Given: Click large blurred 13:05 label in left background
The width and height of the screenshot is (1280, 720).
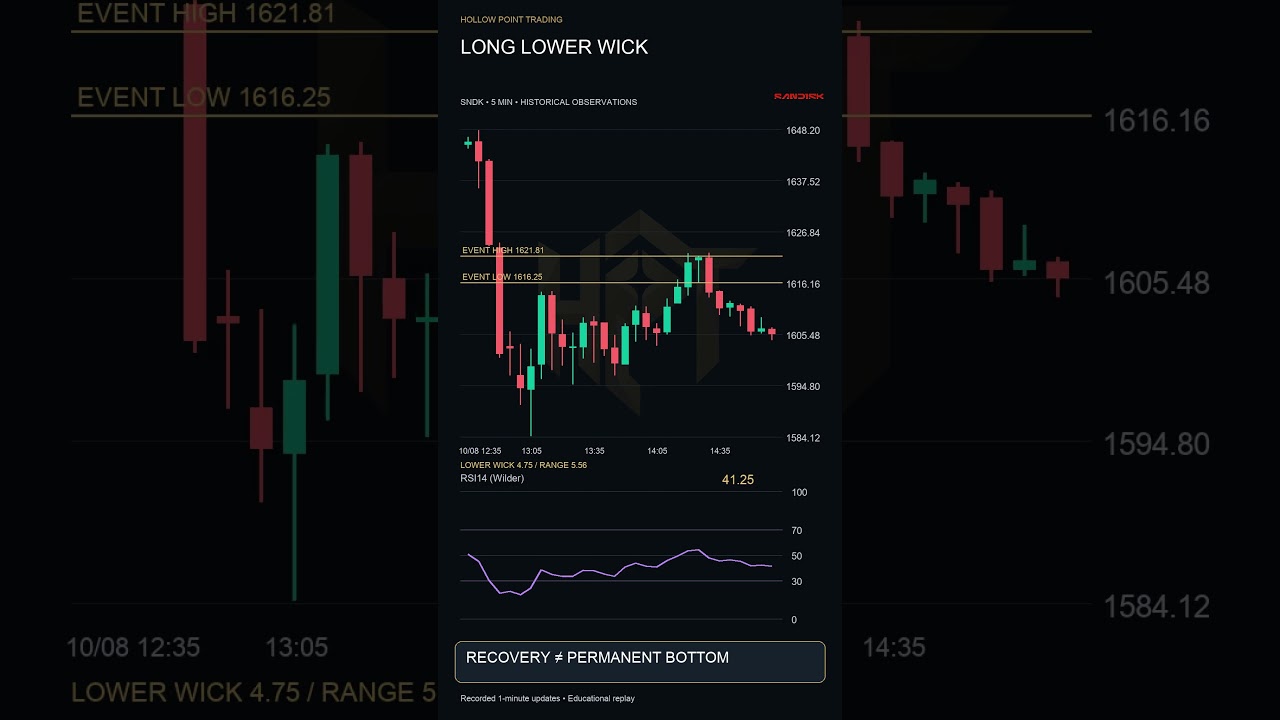Looking at the screenshot, I should [298, 647].
